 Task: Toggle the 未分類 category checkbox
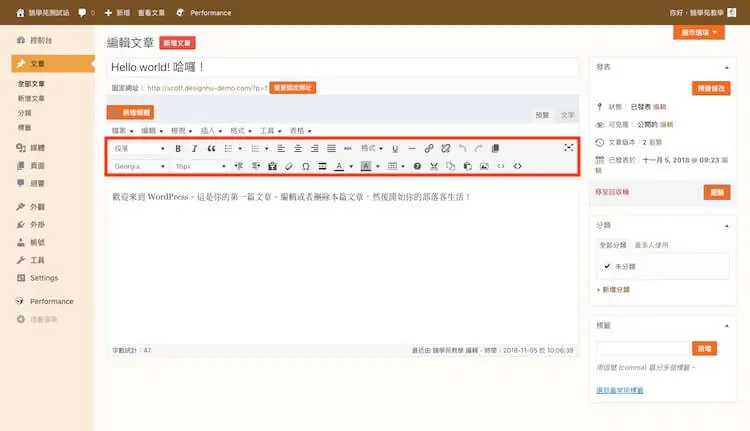pyautogui.click(x=607, y=266)
